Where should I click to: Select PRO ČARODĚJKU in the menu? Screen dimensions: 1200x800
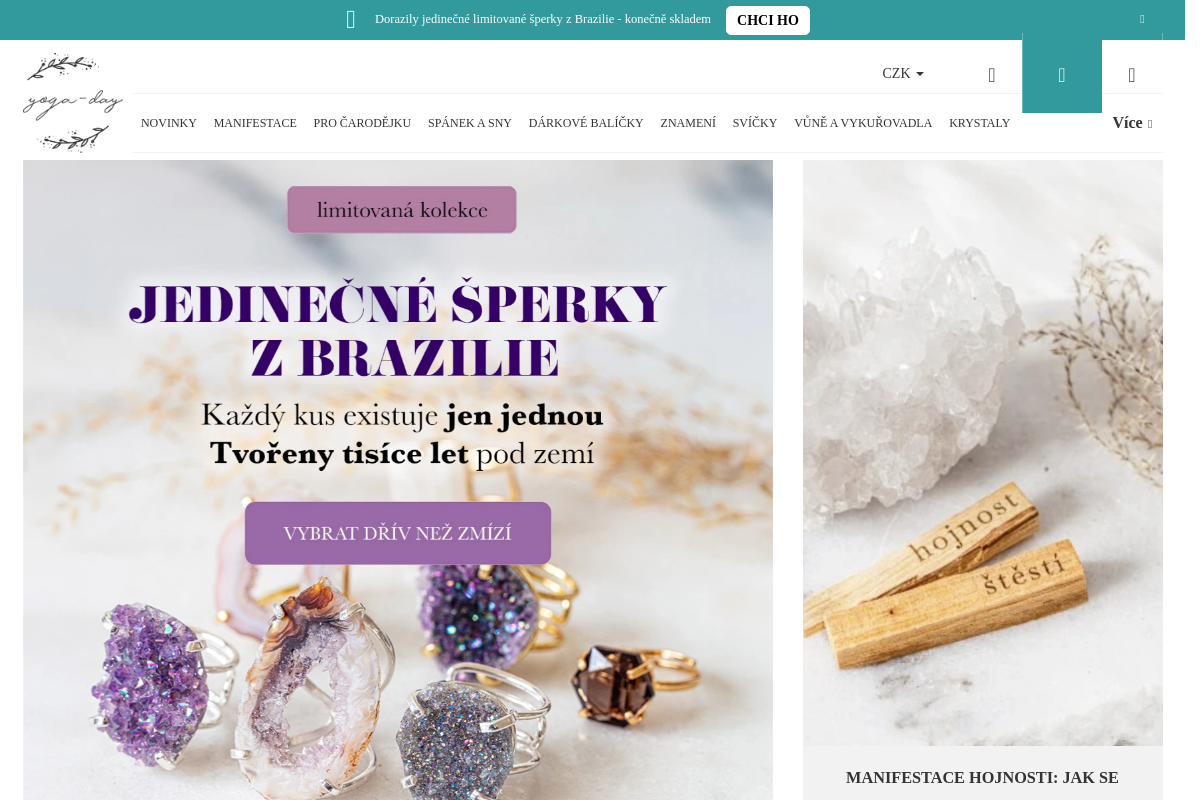(x=362, y=123)
